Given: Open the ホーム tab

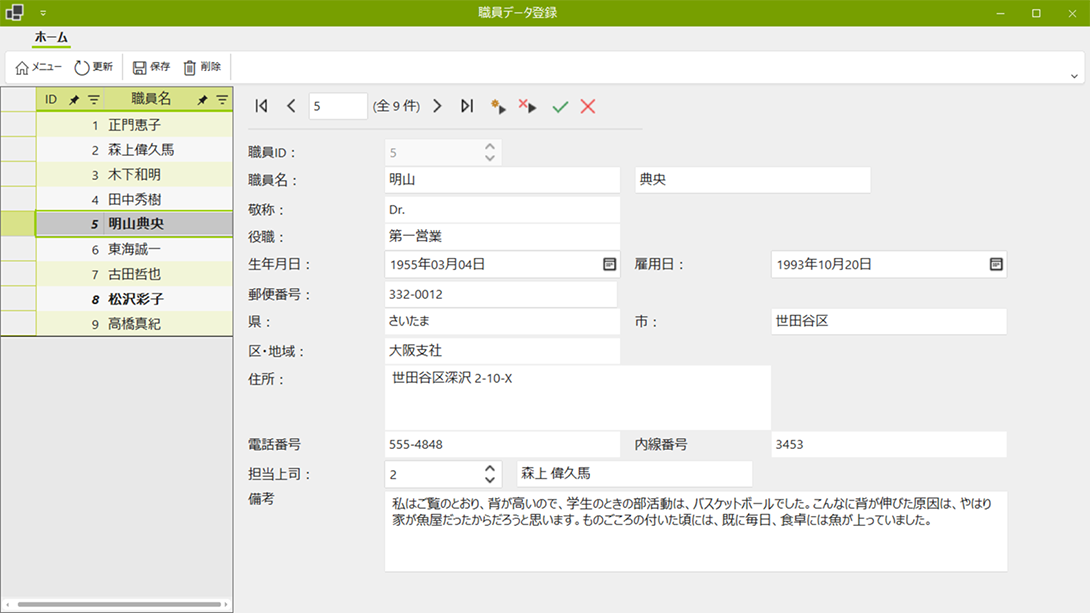Looking at the screenshot, I should point(51,38).
